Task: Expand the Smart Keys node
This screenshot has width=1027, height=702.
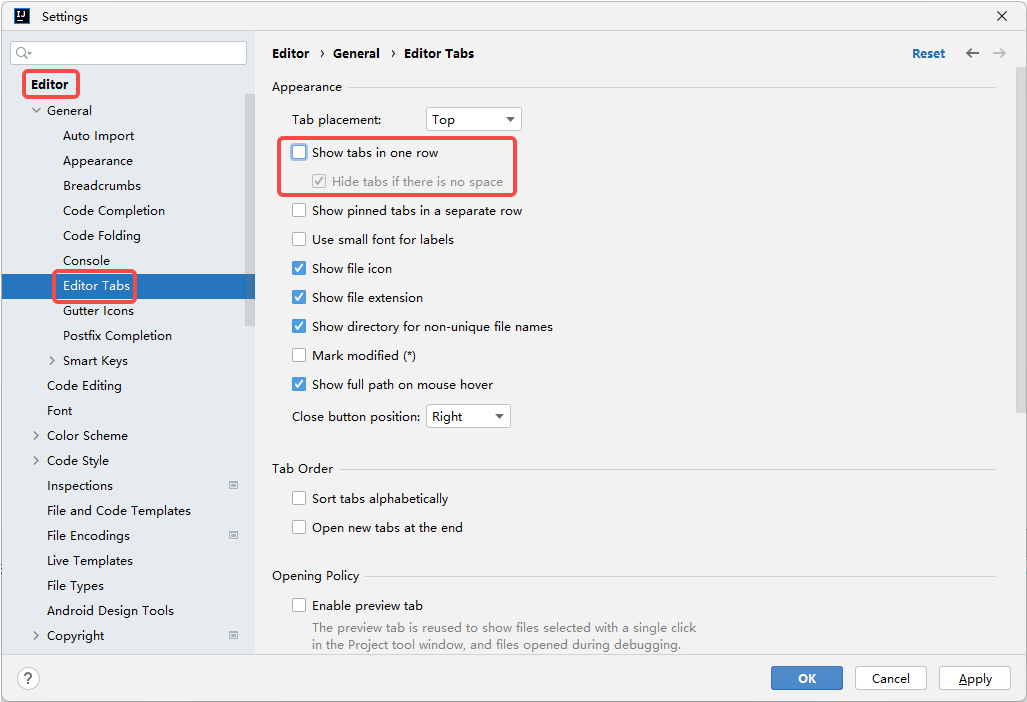Action: (52, 360)
